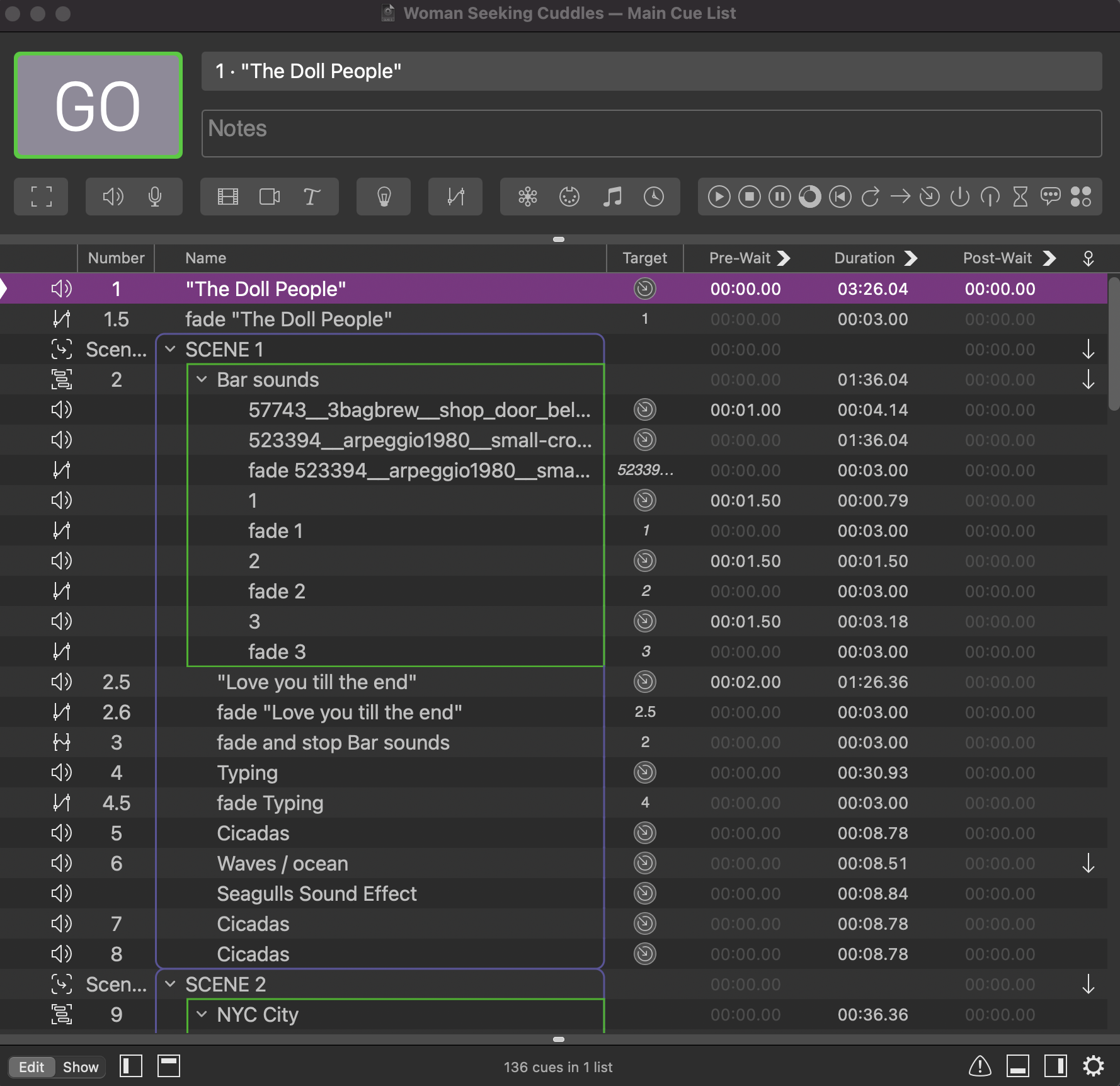Viewport: 1120px width, 1086px height.
Task: Toggle the left sidebar panel
Action: click(131, 1066)
